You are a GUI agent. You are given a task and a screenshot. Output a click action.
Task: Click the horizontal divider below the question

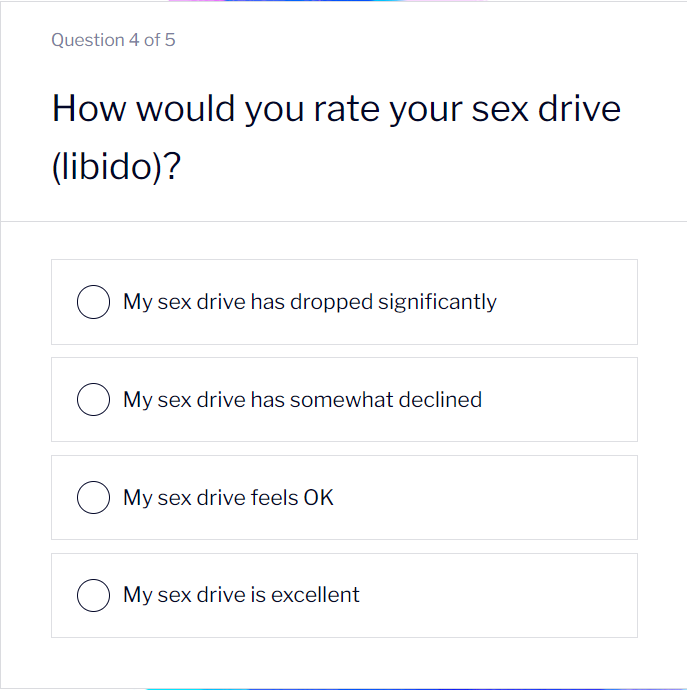pyautogui.click(x=343, y=221)
